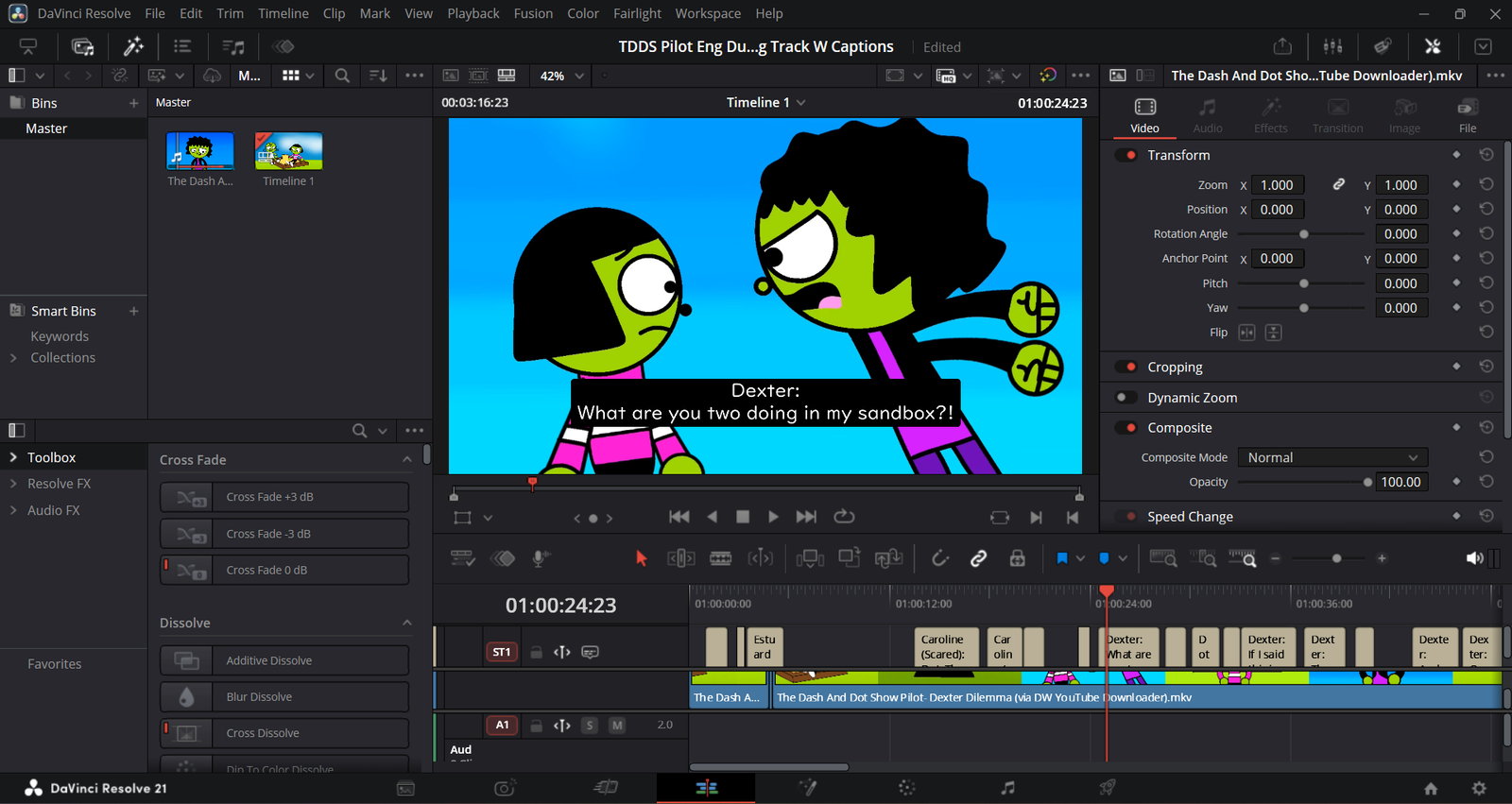The image size is (1512, 804).
Task: Choose the Cross Dissolve transition
Action: [284, 733]
